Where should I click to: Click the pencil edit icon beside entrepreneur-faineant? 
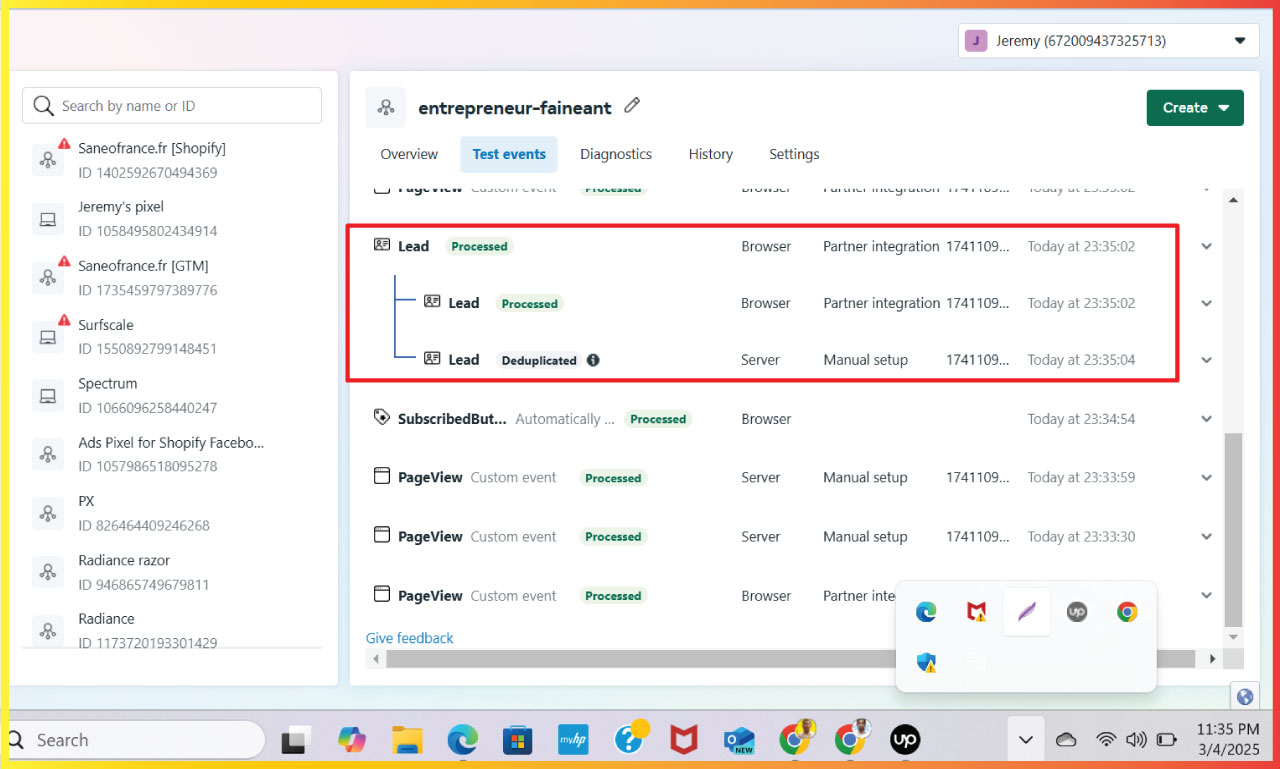click(631, 106)
